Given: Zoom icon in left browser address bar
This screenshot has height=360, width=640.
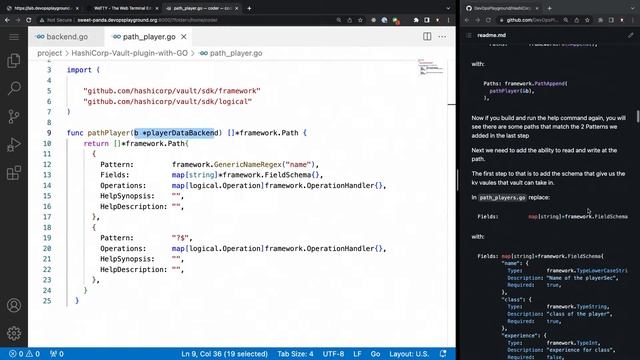Looking at the screenshot, I should [x=339, y=20].
